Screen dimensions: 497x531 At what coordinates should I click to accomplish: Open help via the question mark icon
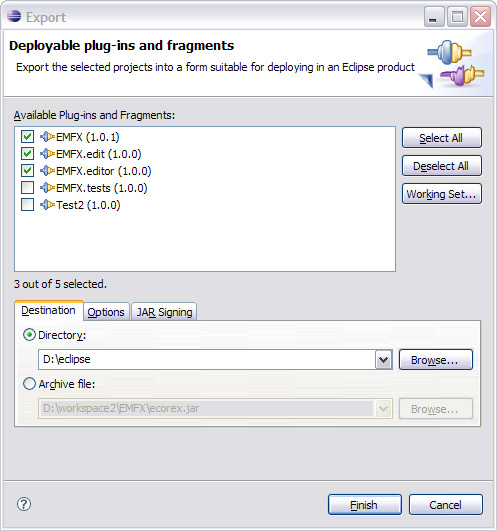click(x=24, y=504)
